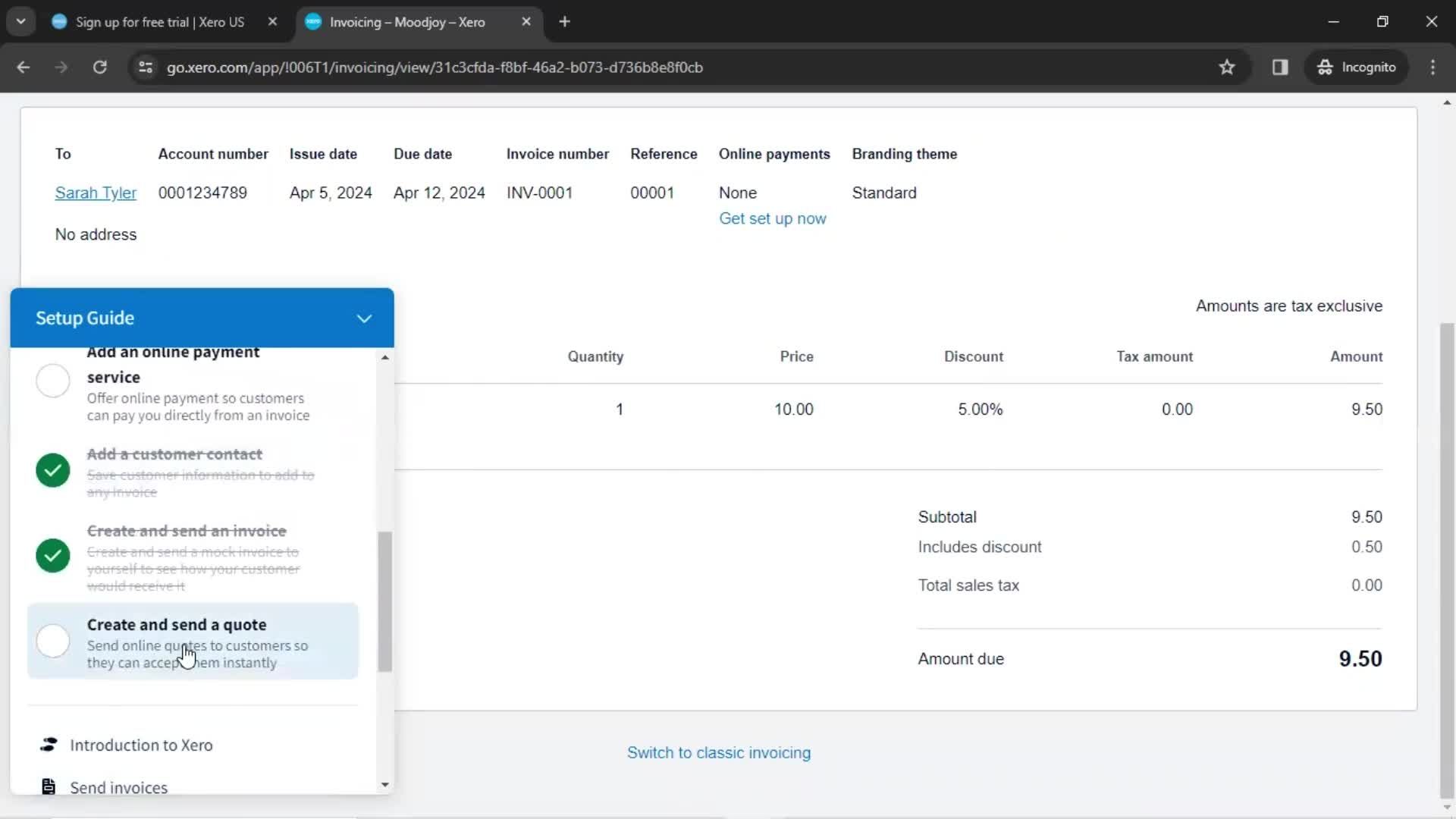This screenshot has height=819, width=1456.
Task: Click the Send invoices document icon
Action: pos(49,786)
